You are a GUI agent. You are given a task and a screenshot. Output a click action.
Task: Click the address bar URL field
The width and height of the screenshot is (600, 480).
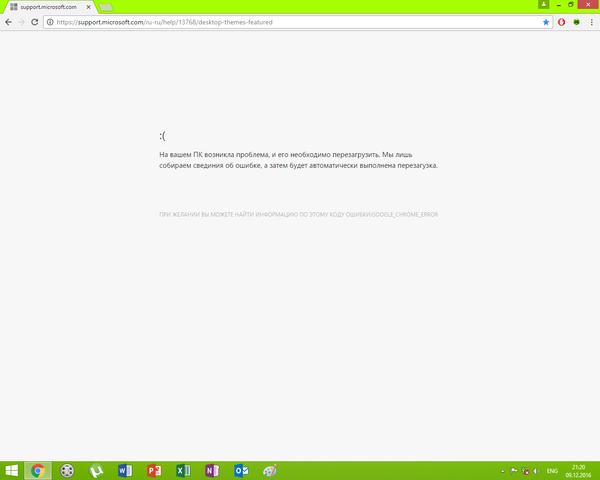pyautogui.click(x=300, y=21)
